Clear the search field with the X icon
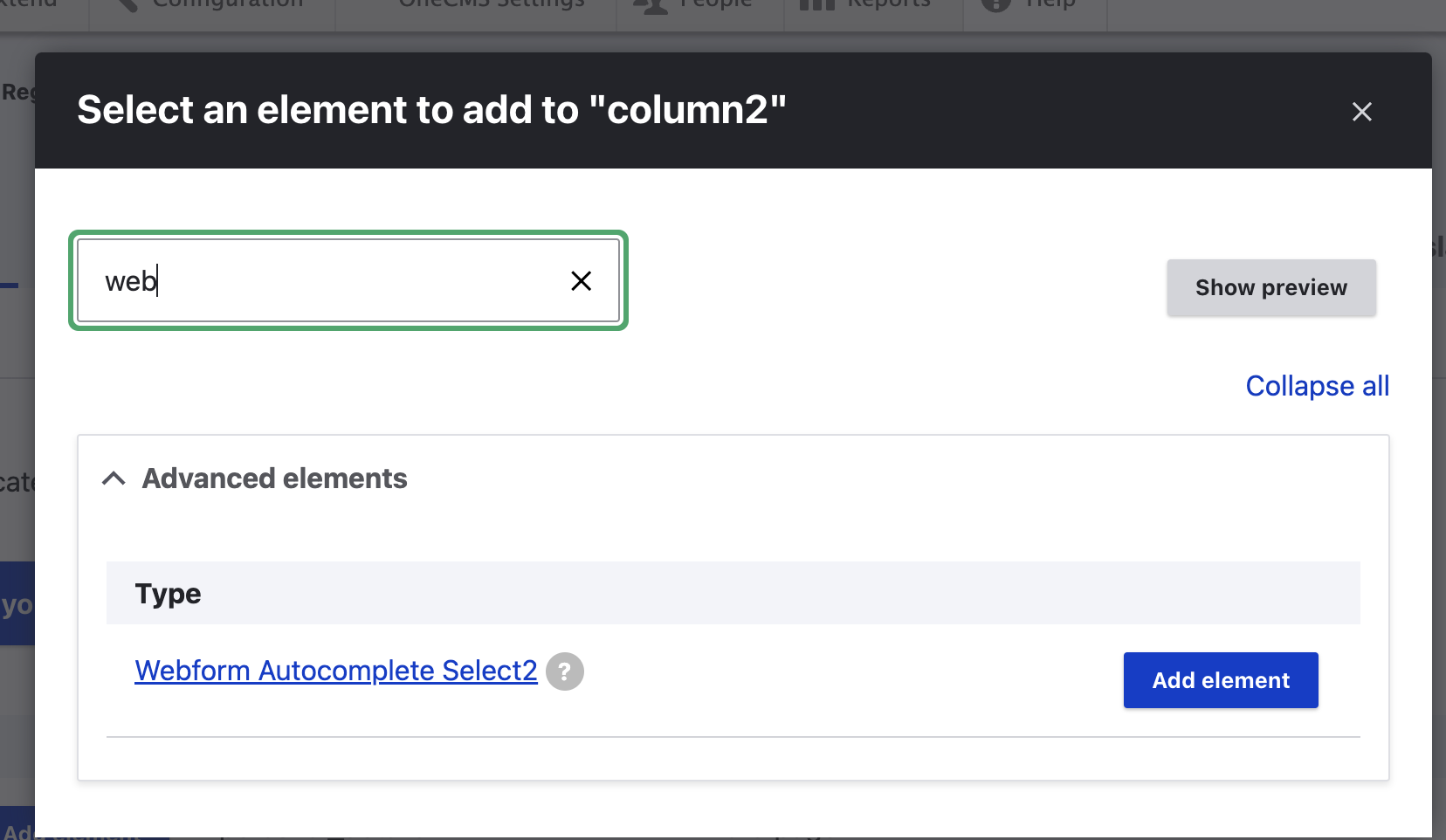 point(581,281)
